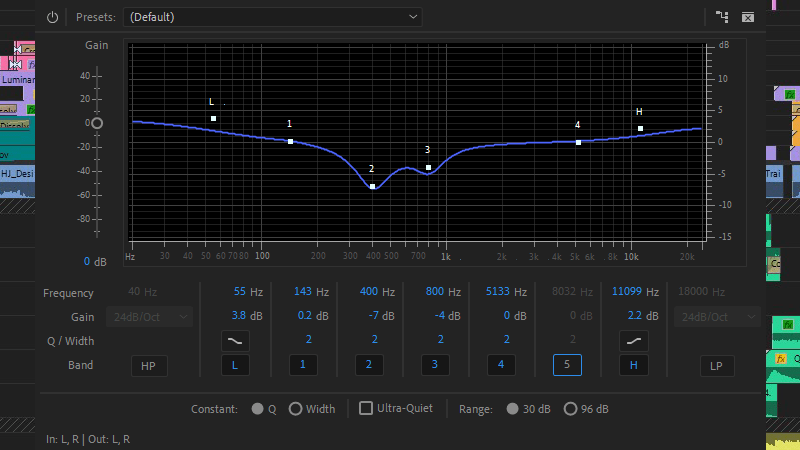Click the 5133 Hz frequency value

[x=498, y=291]
